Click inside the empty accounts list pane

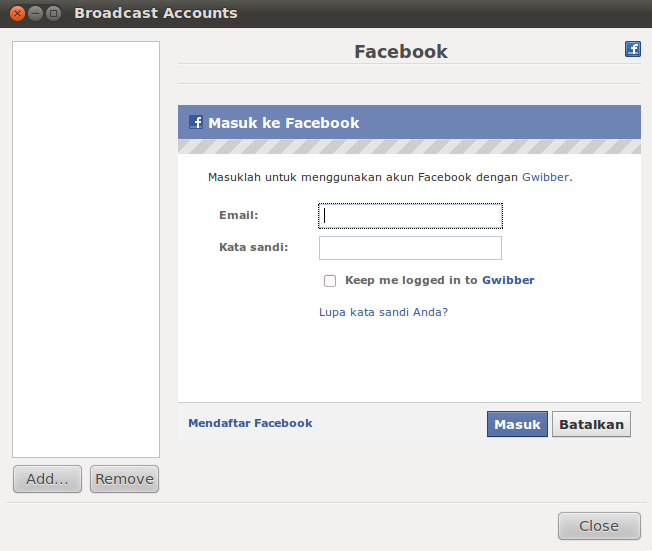pos(86,250)
